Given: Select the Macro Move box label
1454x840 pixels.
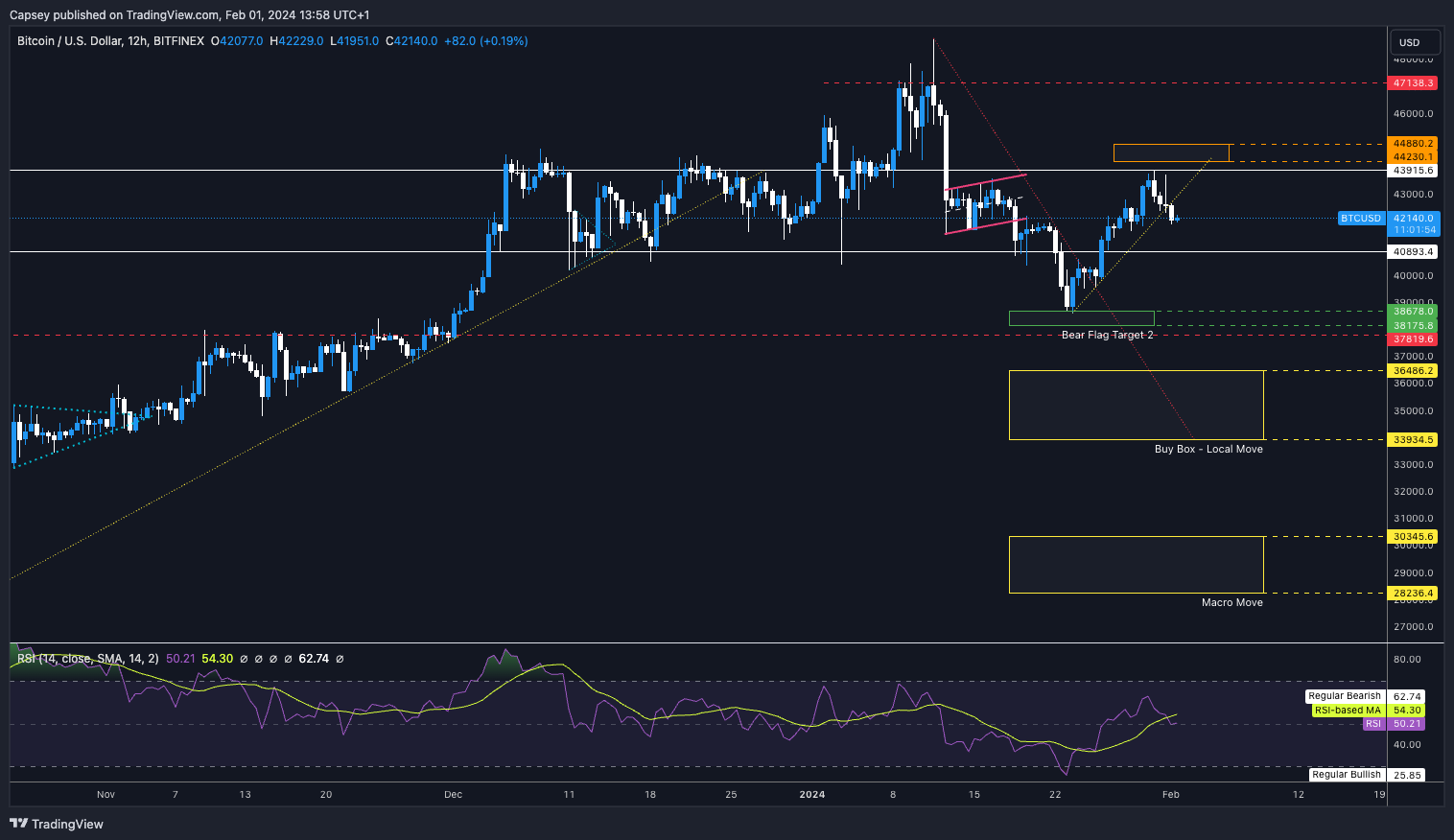Looking at the screenshot, I should click(x=1231, y=602).
